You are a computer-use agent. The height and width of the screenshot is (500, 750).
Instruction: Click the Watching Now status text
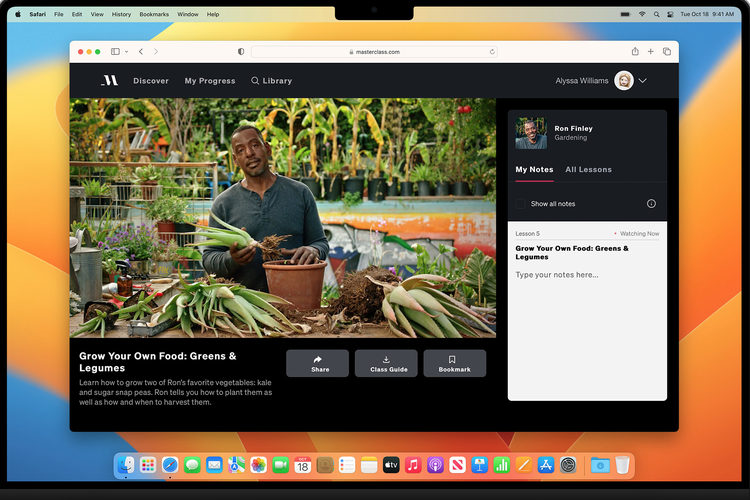tap(640, 233)
